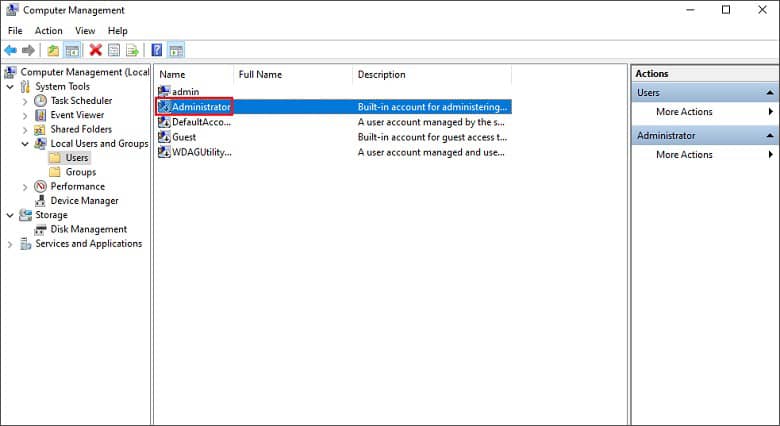Click the Device Manager icon
The height and width of the screenshot is (426, 780).
click(40, 201)
